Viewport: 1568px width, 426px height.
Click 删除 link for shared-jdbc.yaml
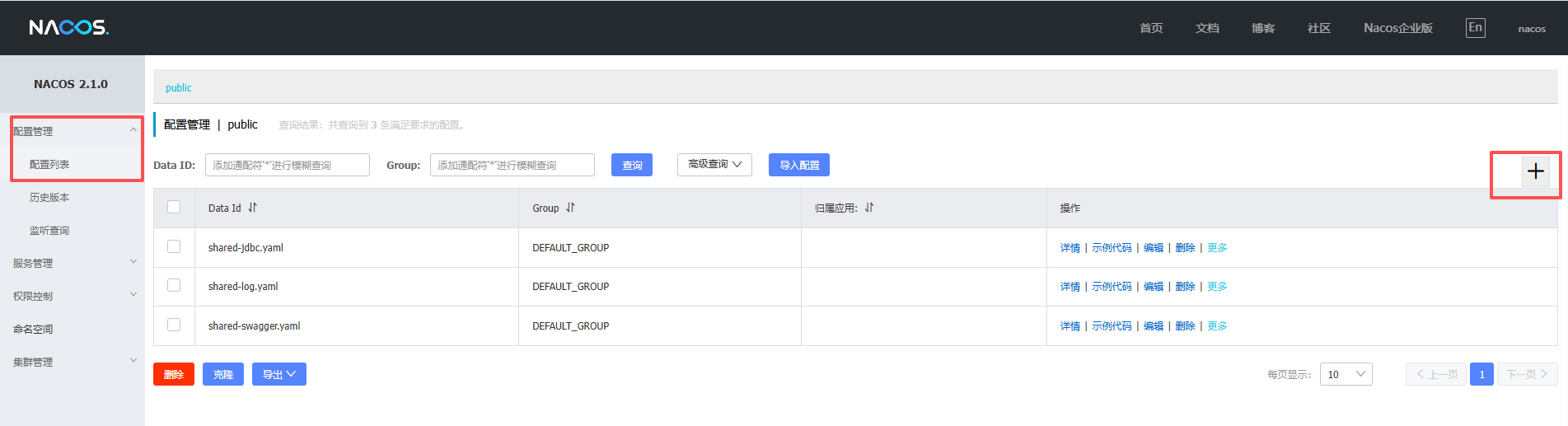coord(1185,247)
